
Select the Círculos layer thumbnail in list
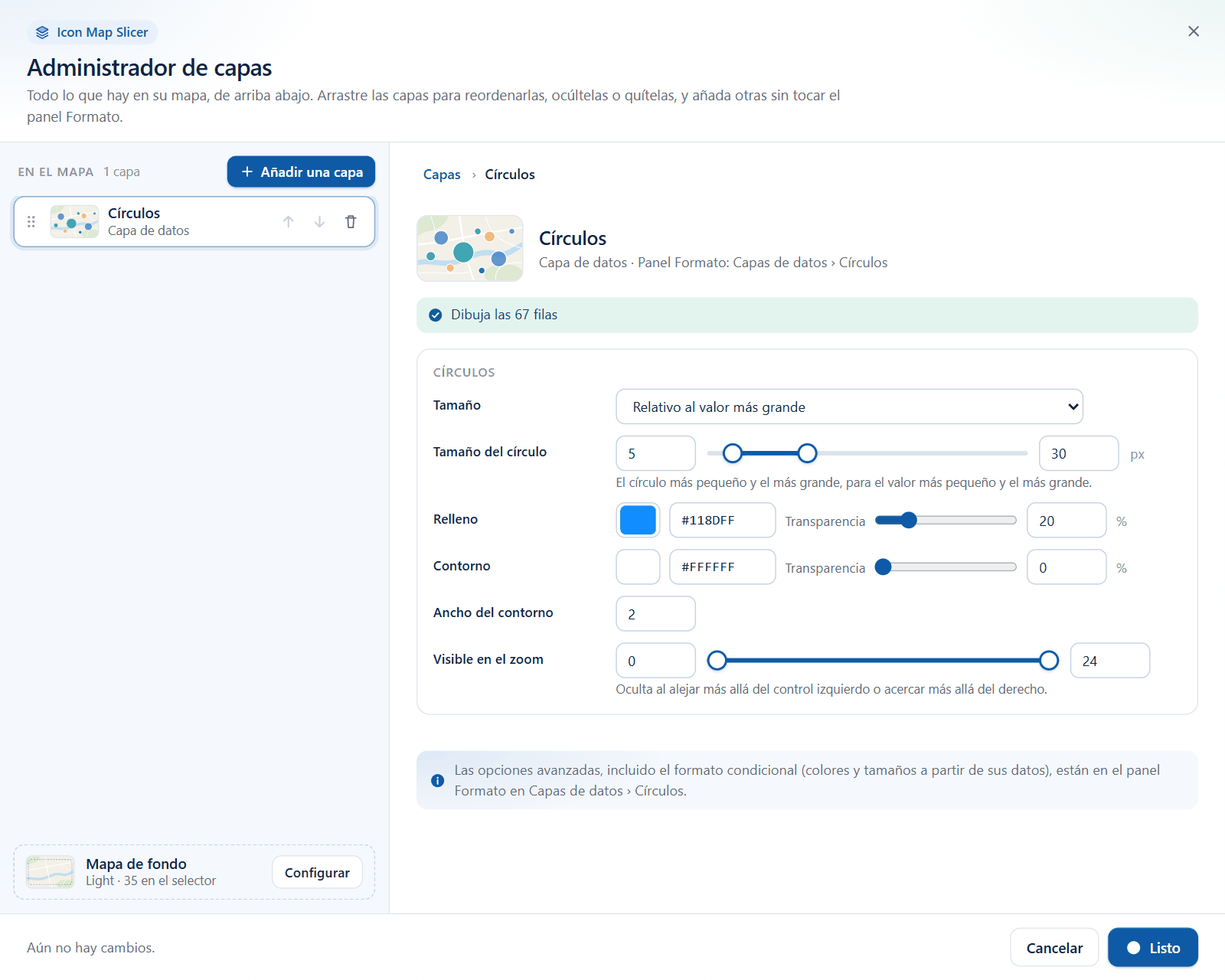74,222
